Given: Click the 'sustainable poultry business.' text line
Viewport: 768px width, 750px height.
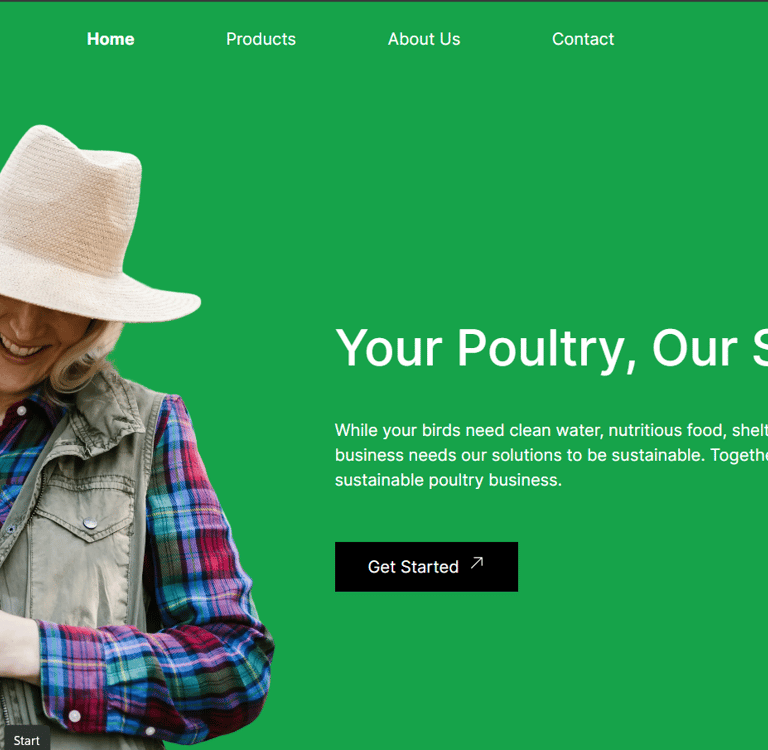Looking at the screenshot, I should tap(448, 480).
